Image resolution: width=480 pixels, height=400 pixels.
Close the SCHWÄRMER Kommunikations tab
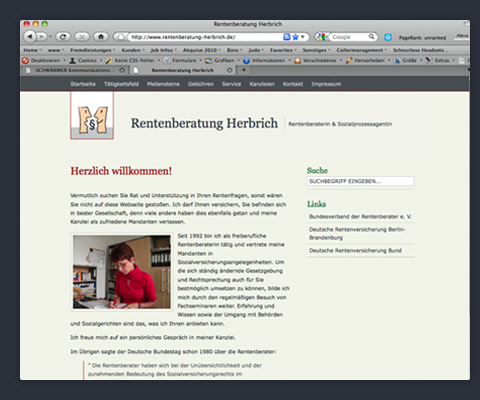click(122, 70)
